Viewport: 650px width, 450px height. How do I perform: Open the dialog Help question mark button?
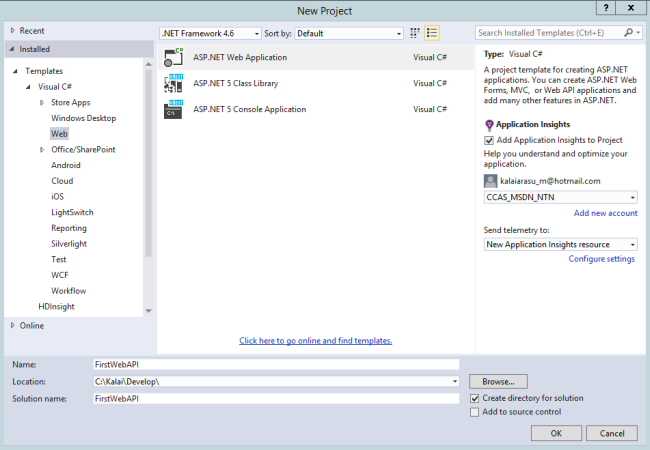pyautogui.click(x=606, y=8)
